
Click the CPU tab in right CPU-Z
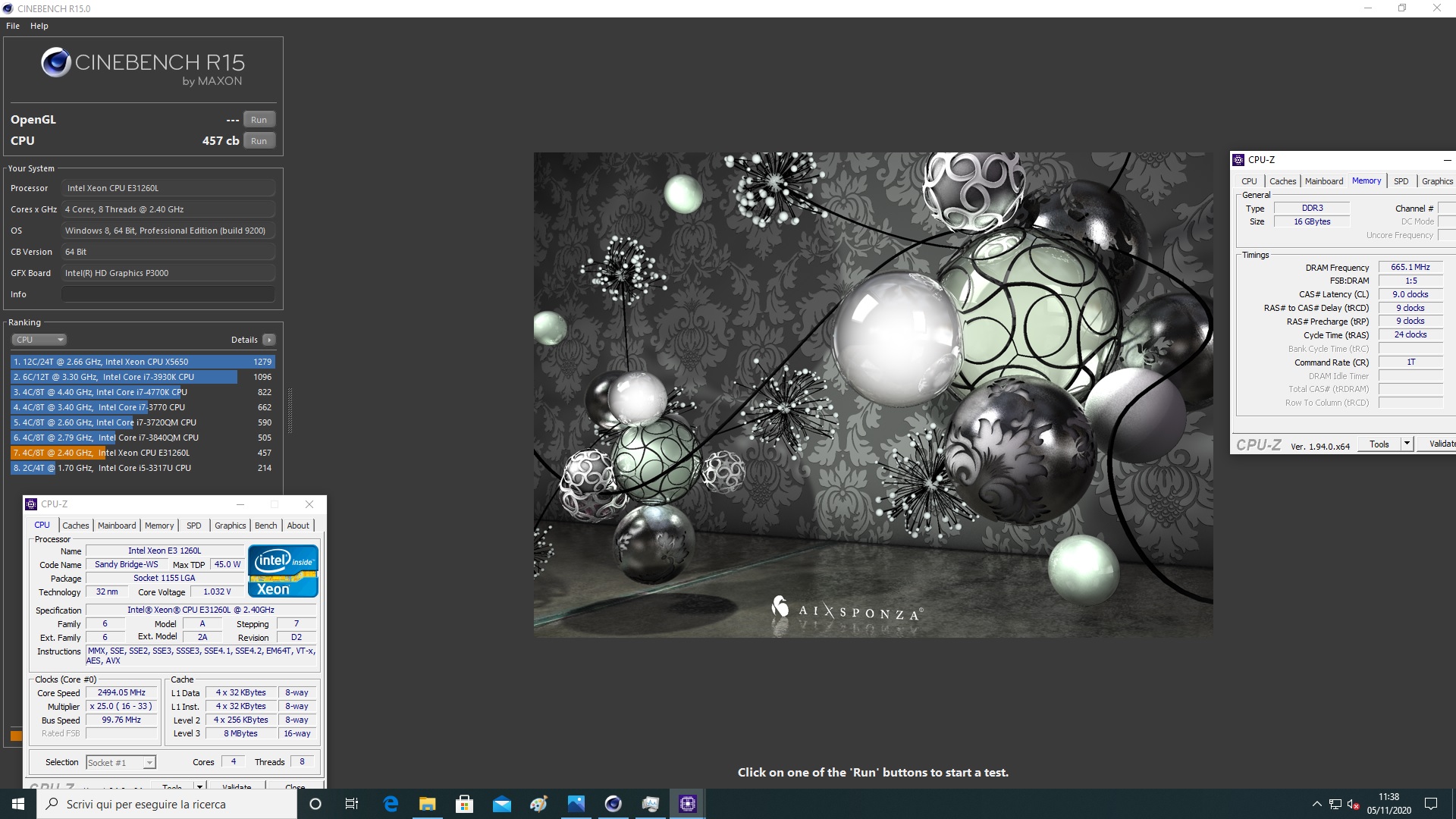point(1249,181)
